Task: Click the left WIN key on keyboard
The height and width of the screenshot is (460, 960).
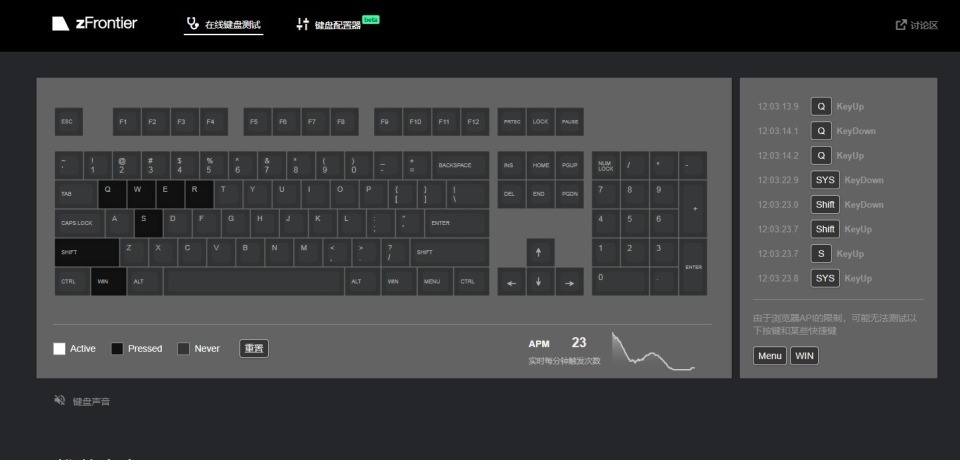Action: (108, 282)
